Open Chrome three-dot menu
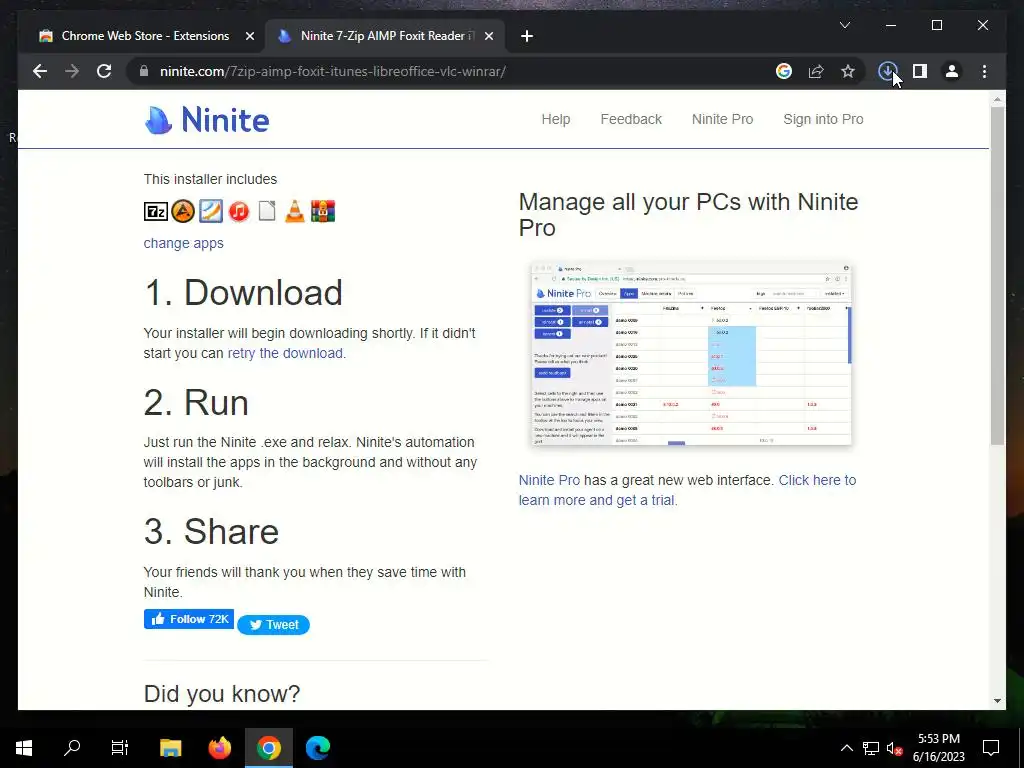Screen dimensions: 1024x768 tap(984, 71)
